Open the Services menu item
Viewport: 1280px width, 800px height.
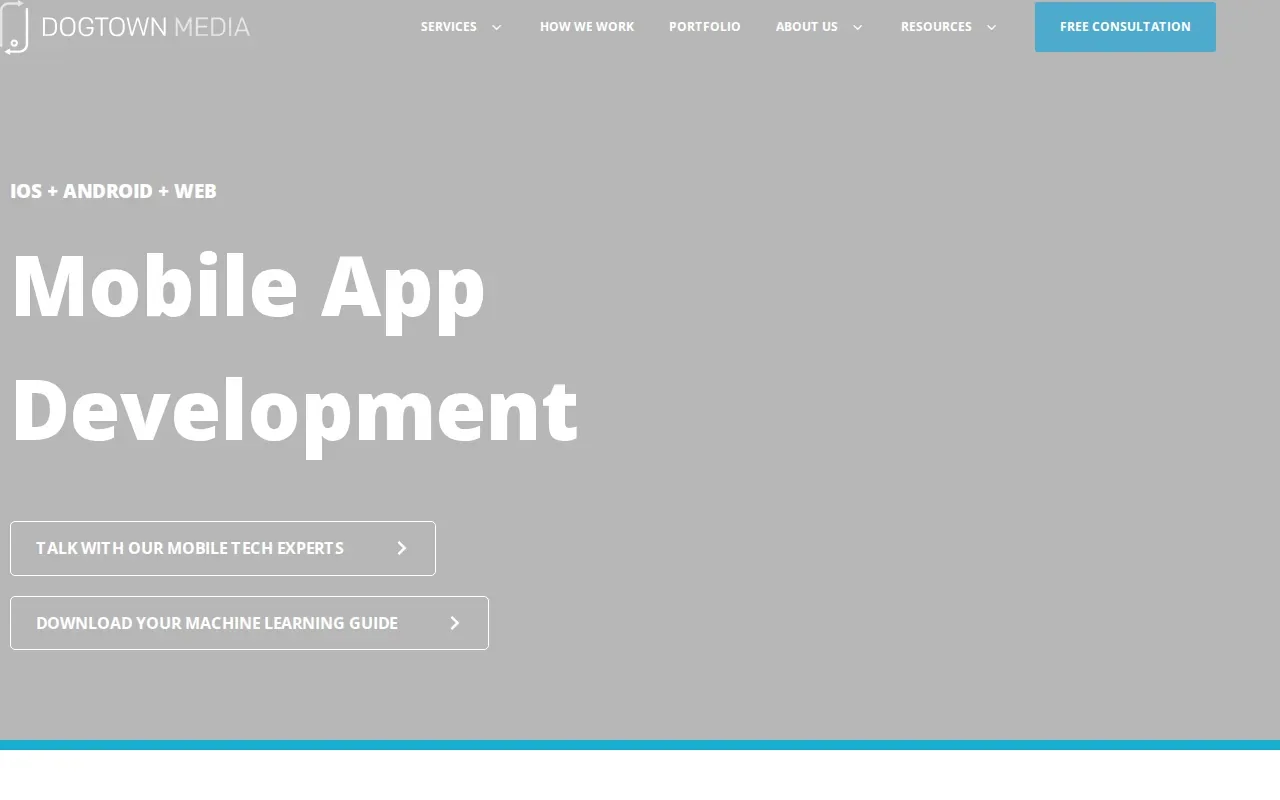[449, 27]
